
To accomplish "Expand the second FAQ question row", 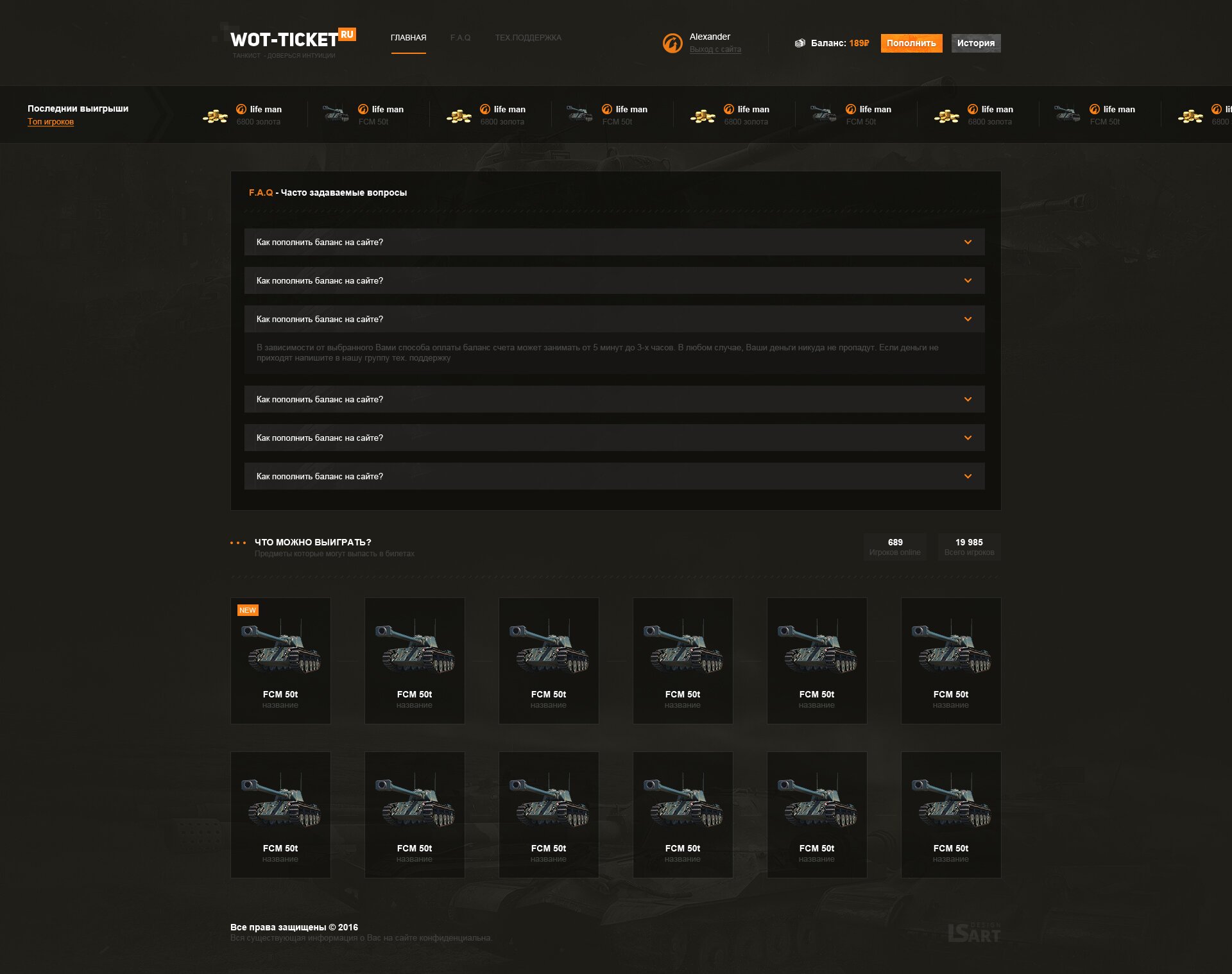I will pyautogui.click(x=614, y=280).
